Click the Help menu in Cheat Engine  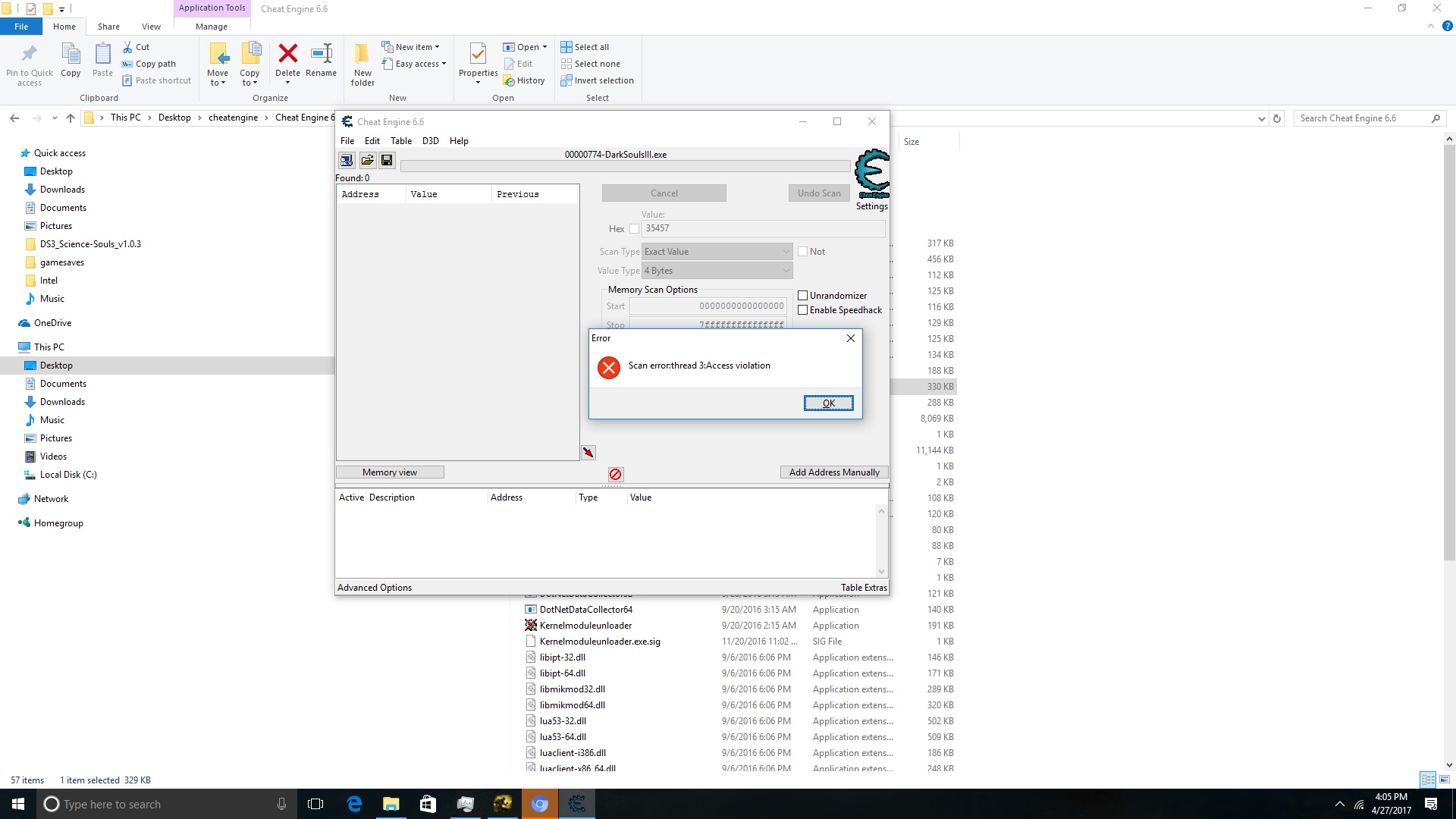[x=458, y=140]
